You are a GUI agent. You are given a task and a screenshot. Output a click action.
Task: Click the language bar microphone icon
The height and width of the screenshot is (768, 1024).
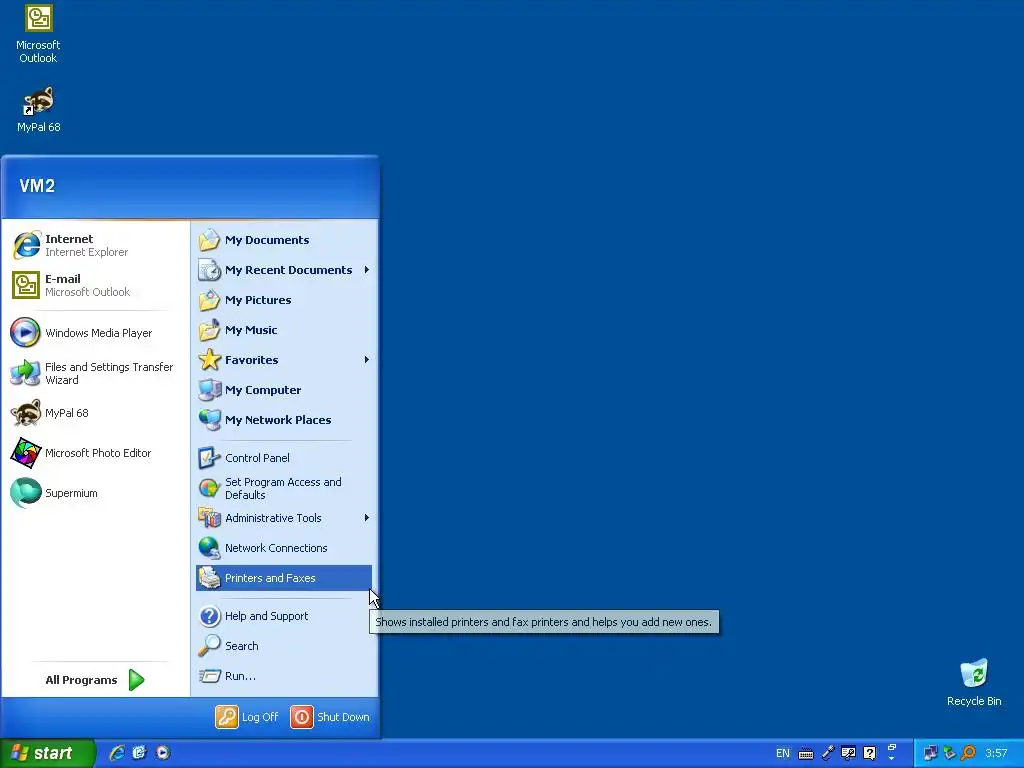[827, 754]
